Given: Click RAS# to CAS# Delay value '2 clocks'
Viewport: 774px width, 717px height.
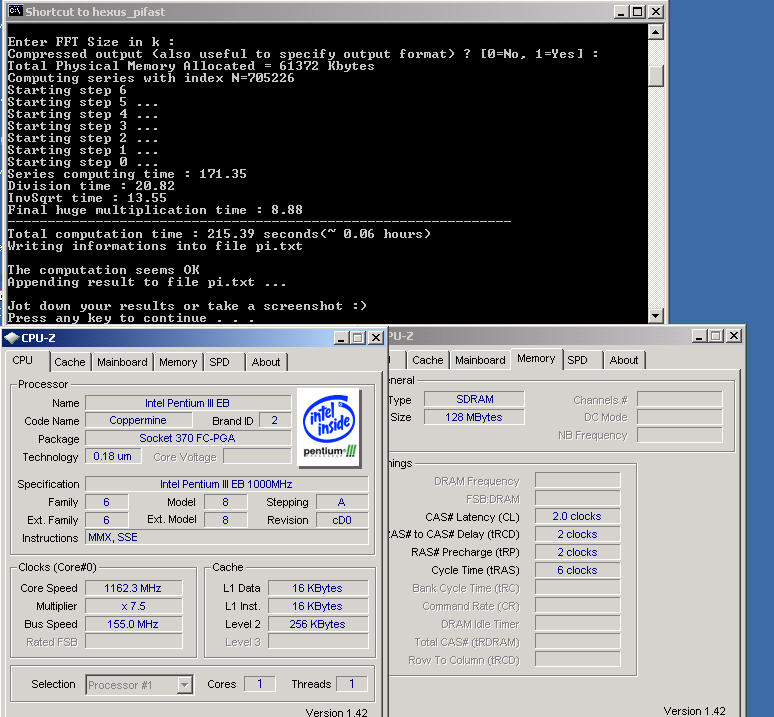Looking at the screenshot, I should click(x=577, y=534).
